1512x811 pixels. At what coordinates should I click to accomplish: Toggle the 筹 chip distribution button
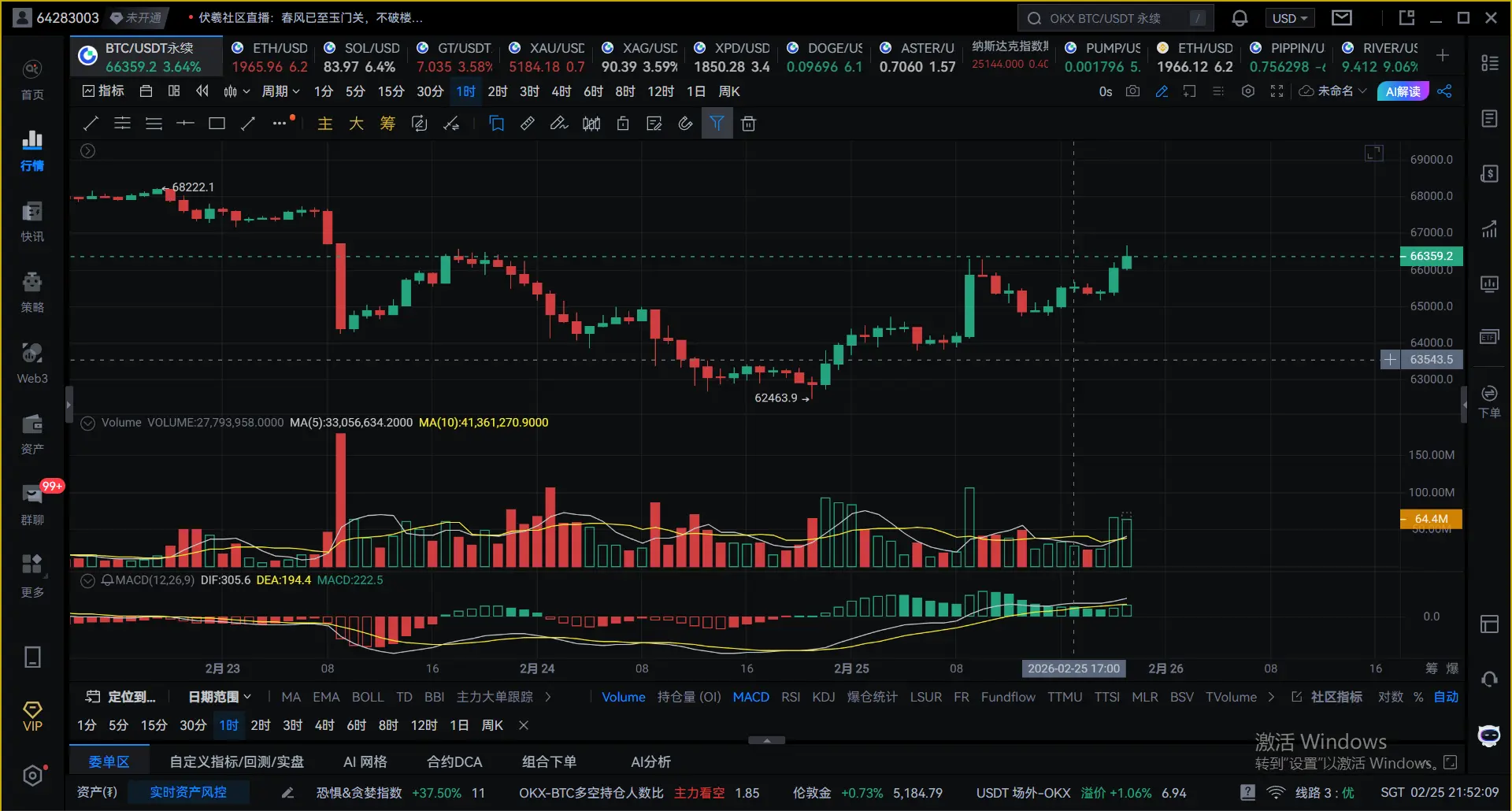point(387,124)
